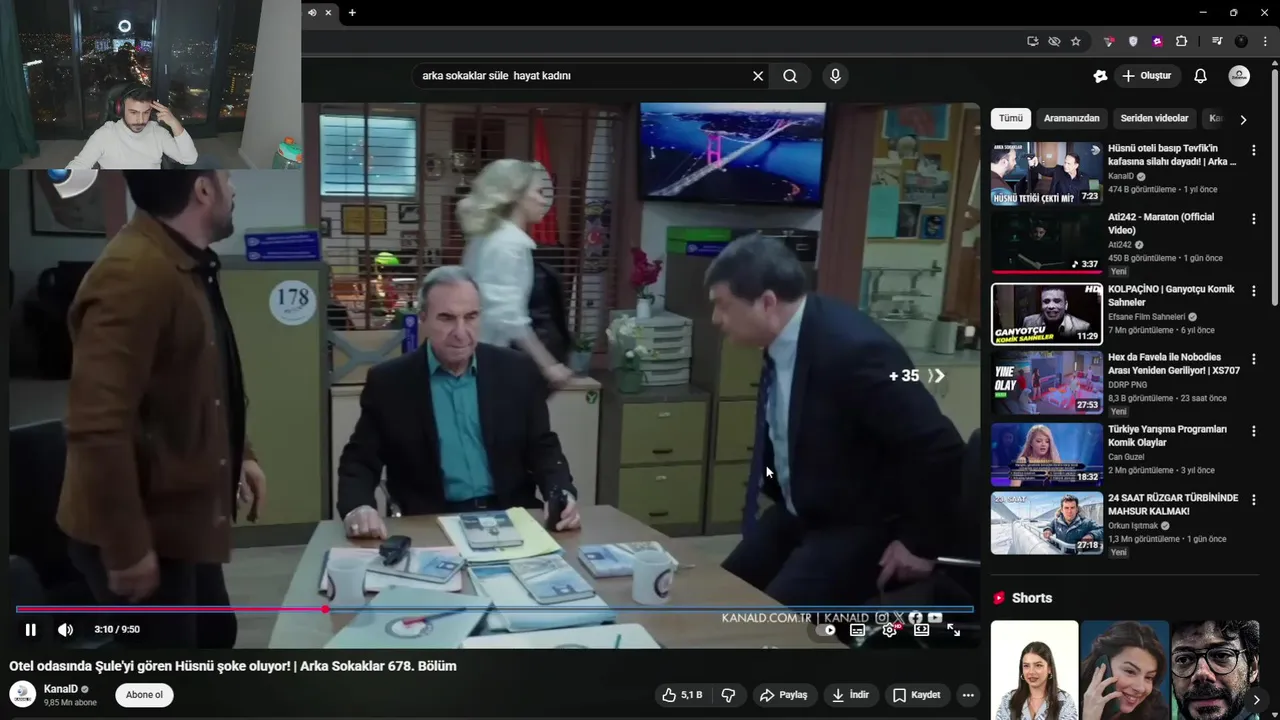Viewport: 1280px width, 720px height.
Task: Skip ahead using +35 seek overlay
Action: pyautogui.click(x=916, y=376)
